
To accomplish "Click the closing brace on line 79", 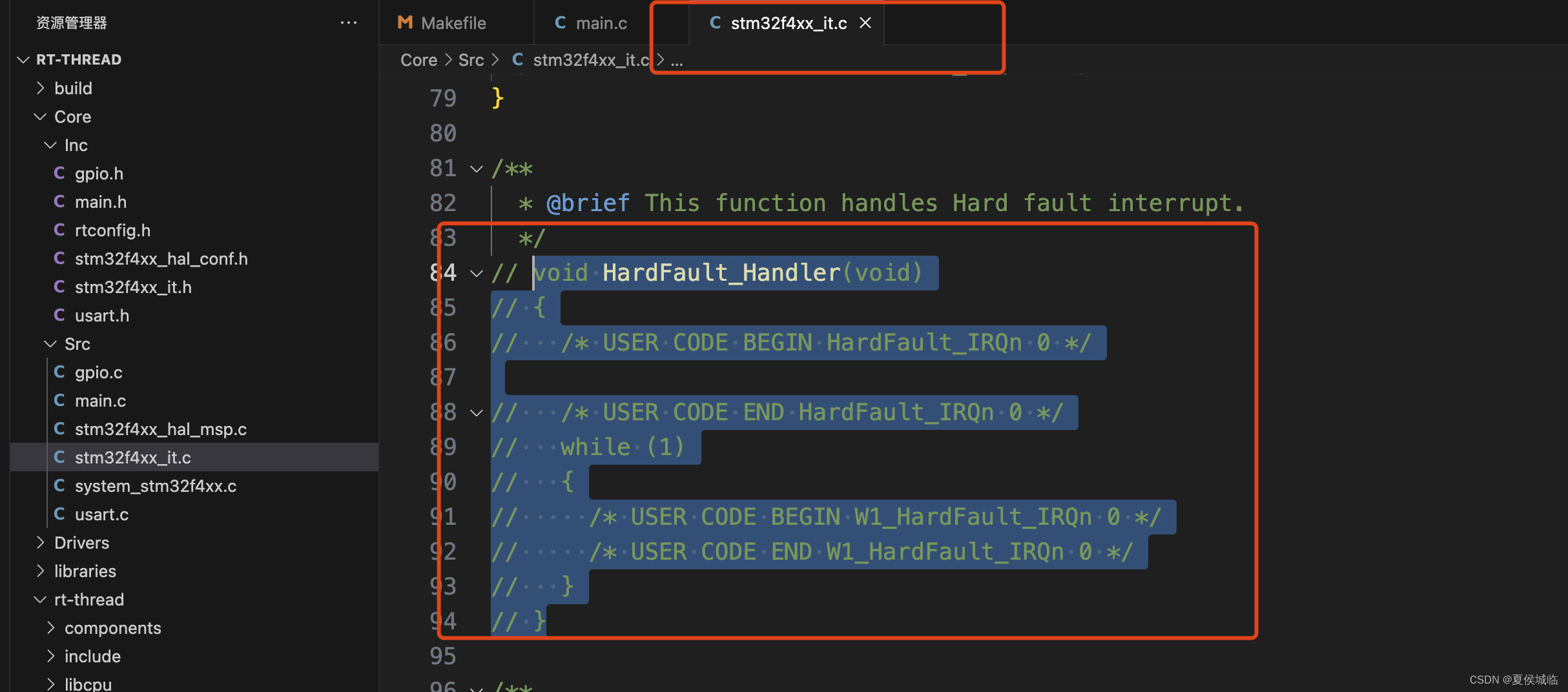I will point(497,98).
